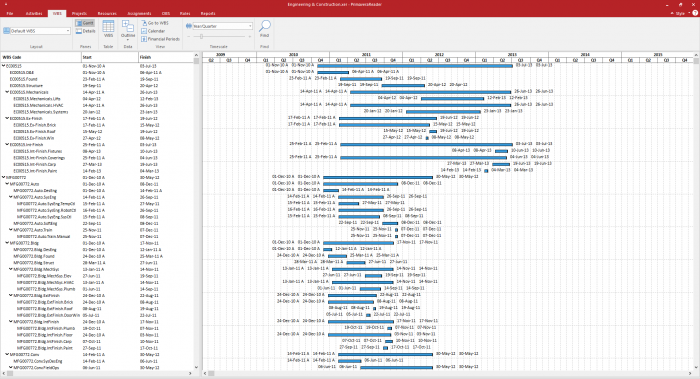Open the File menu
Viewport: 700px width, 379px height.
(9, 13)
